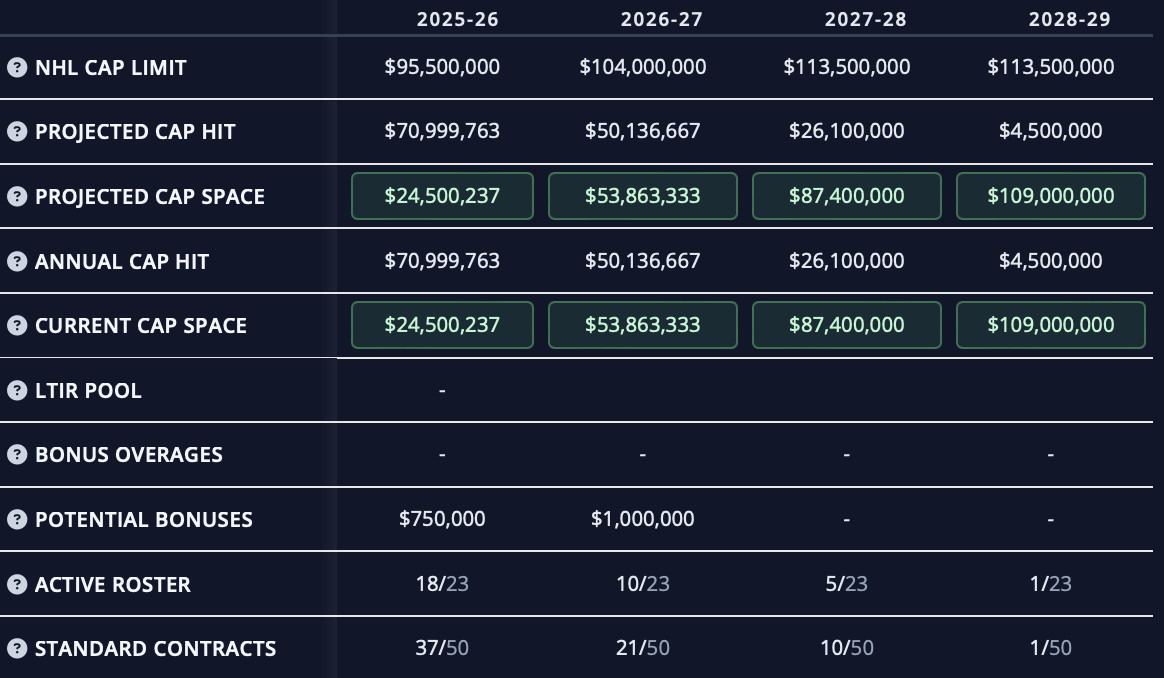Open Active Roster help tooltip icon
This screenshot has height=678, width=1164.
16,584
